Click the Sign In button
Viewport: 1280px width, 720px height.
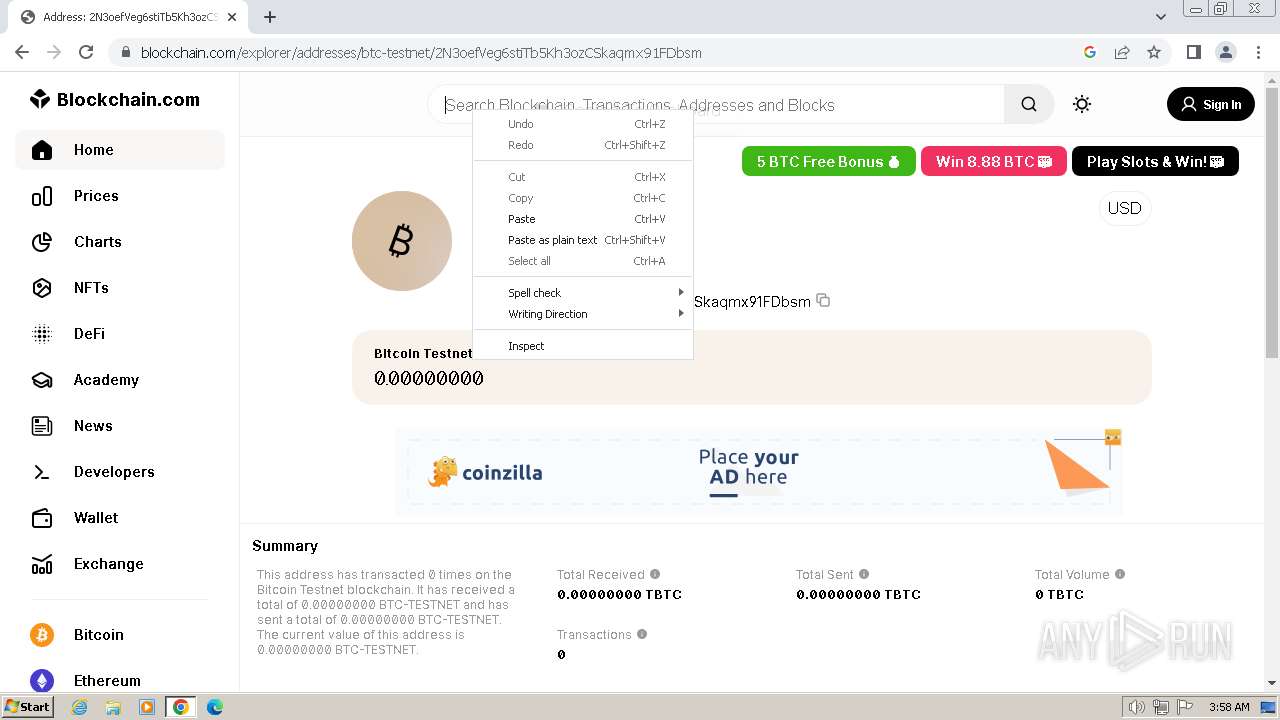[1211, 104]
